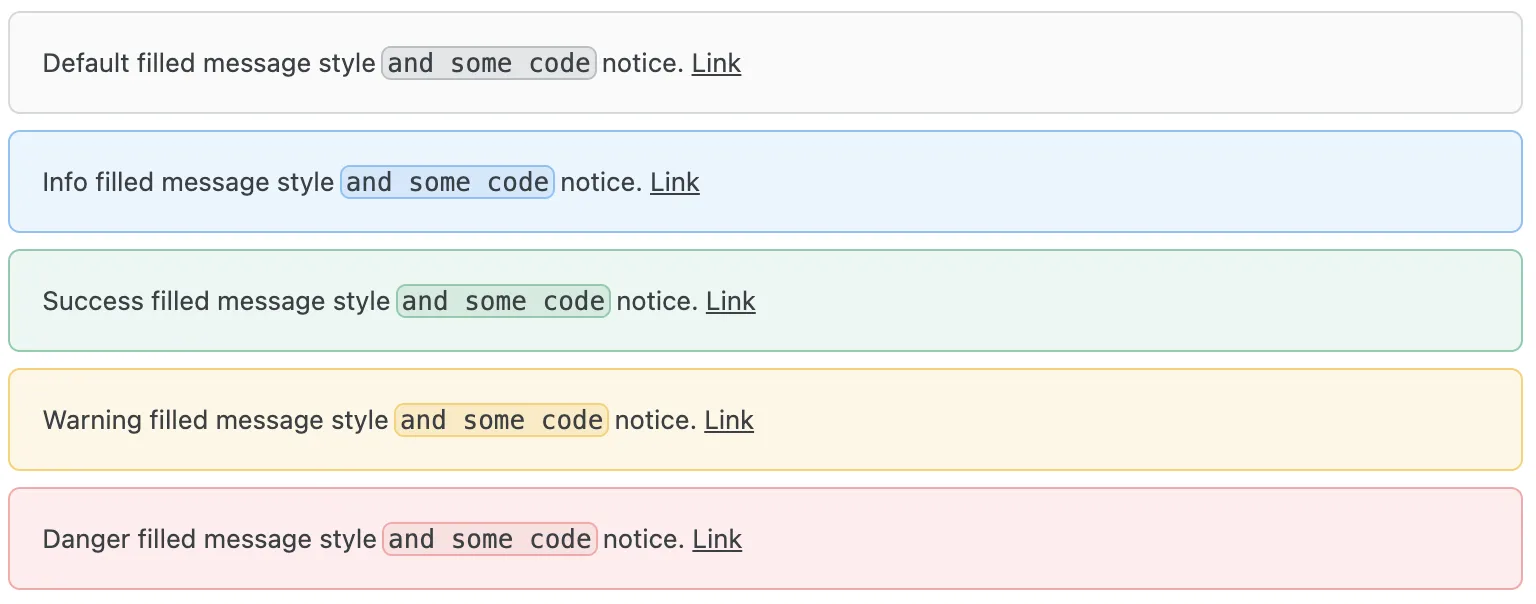Click the green code snippet in Success message
Viewport: 1536px width, 604px height.
[503, 301]
